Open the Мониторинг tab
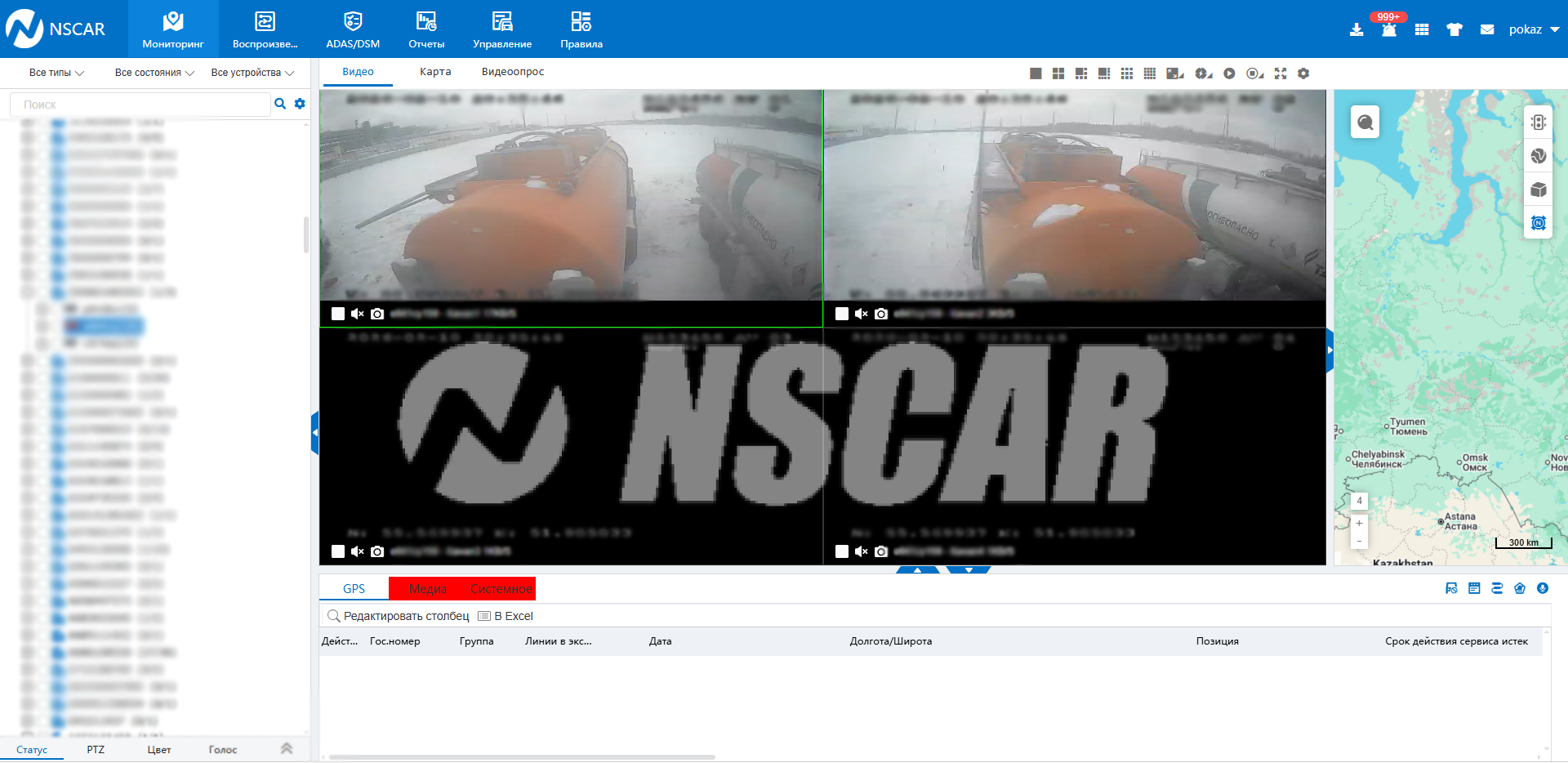 click(173, 29)
